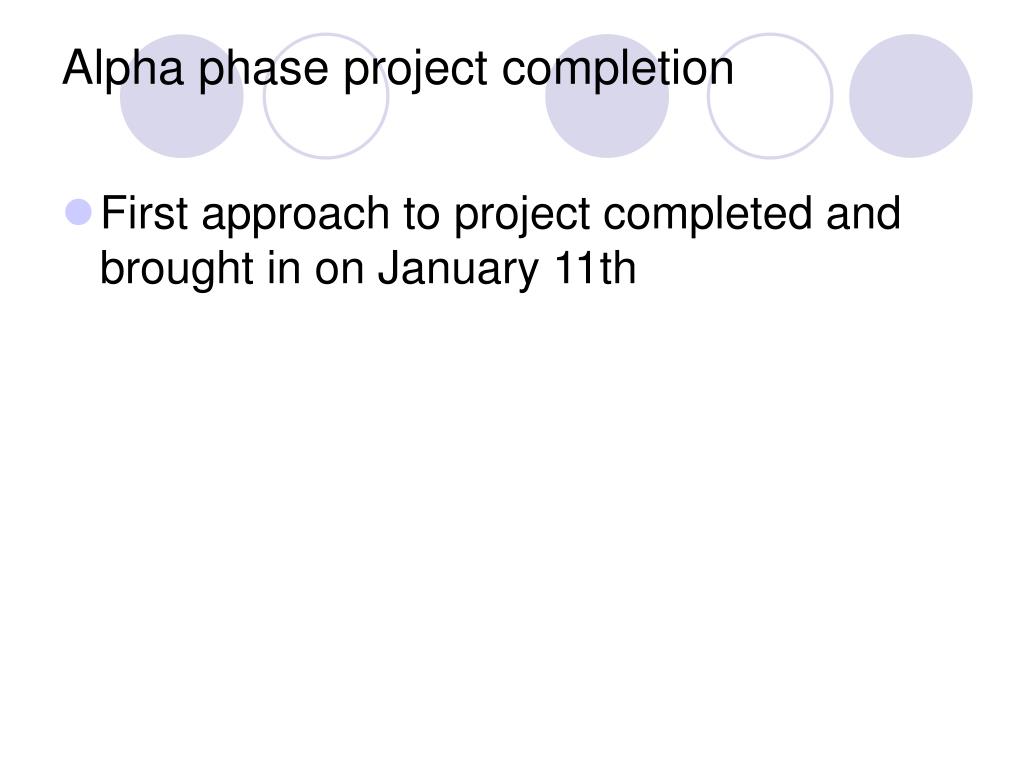
Task: Click the text 'January 11th'
Action: coord(507,270)
